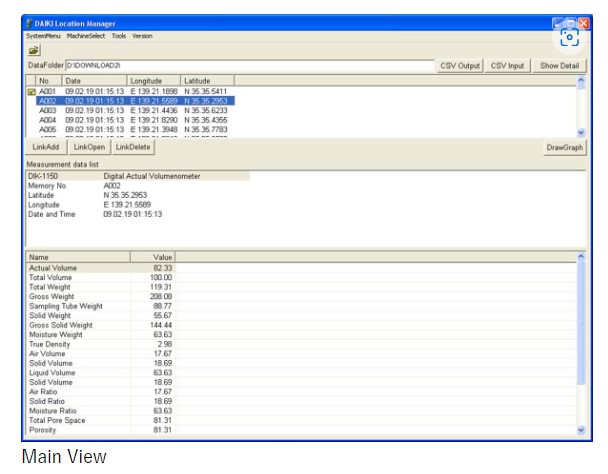Click the CSV Input button
The width and height of the screenshot is (608, 474).
(508, 66)
